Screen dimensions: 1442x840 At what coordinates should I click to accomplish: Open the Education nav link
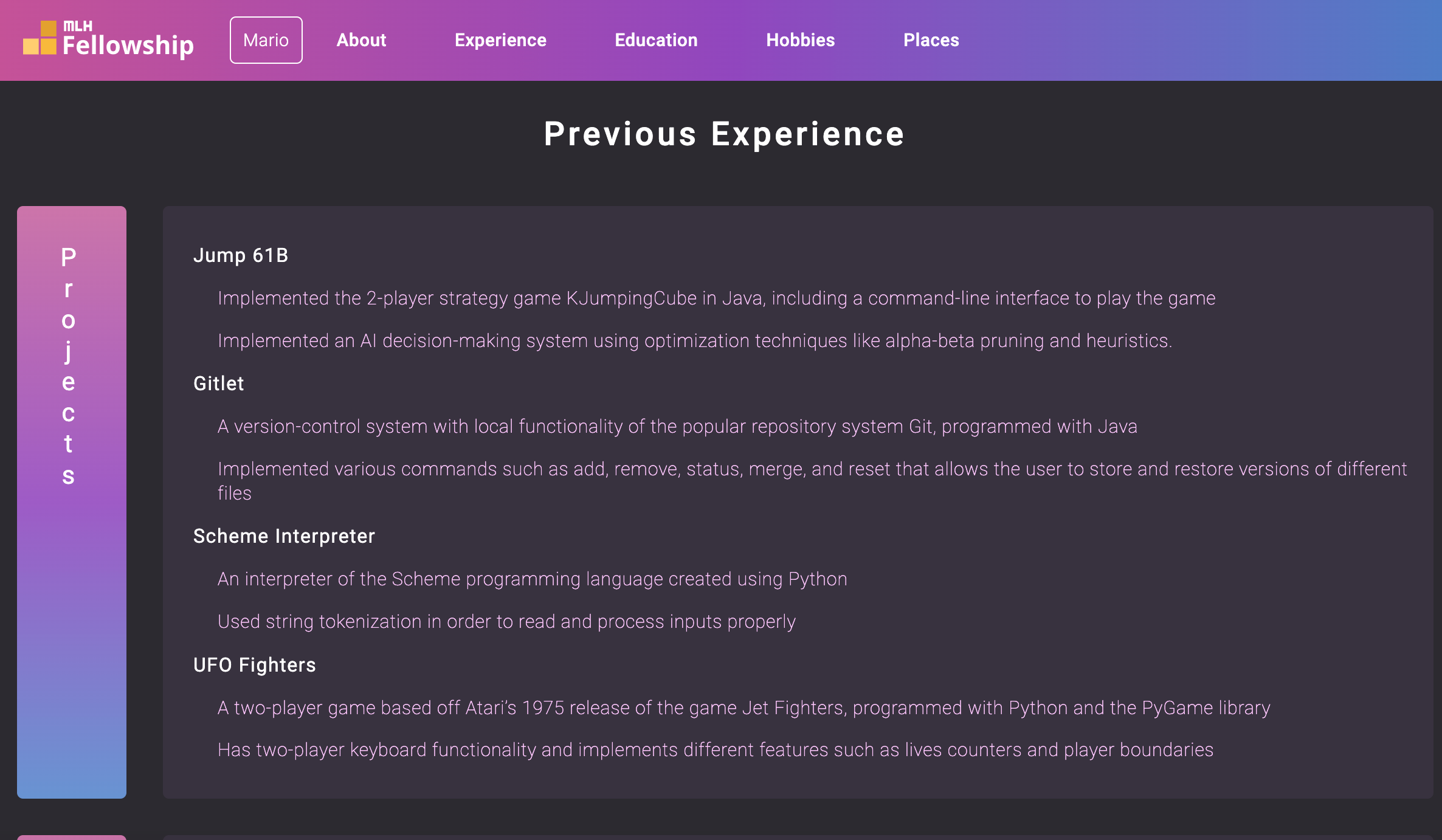[x=656, y=40]
